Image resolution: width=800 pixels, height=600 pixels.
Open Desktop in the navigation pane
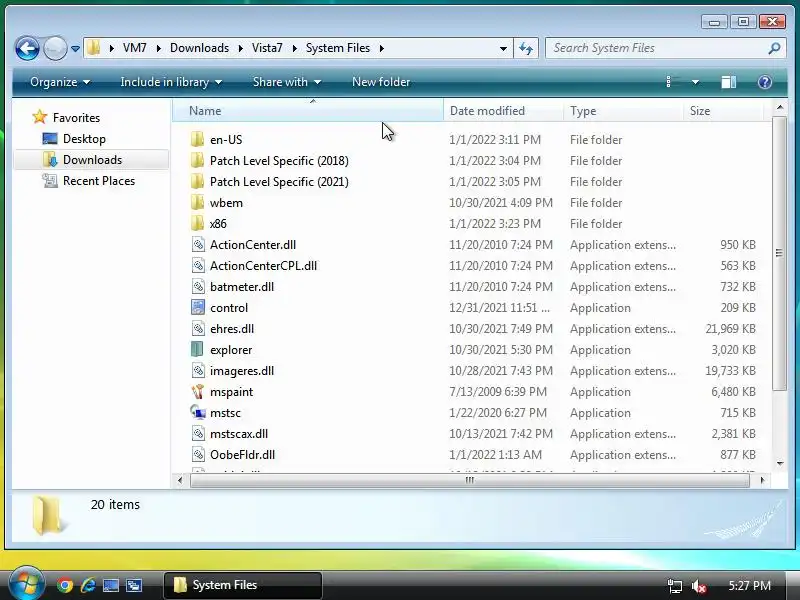click(84, 139)
